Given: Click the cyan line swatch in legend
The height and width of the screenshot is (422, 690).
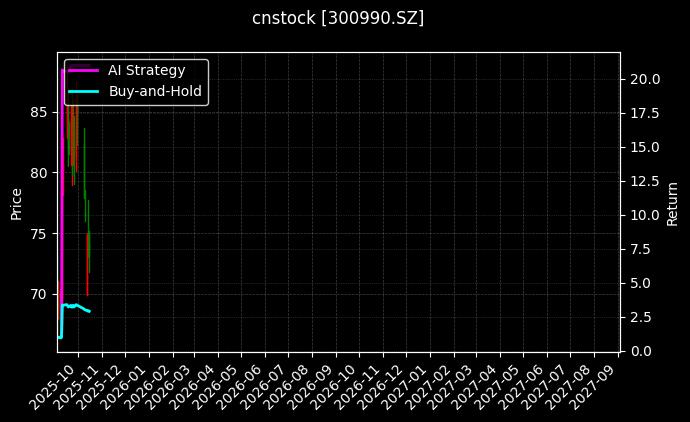Looking at the screenshot, I should point(82,90).
